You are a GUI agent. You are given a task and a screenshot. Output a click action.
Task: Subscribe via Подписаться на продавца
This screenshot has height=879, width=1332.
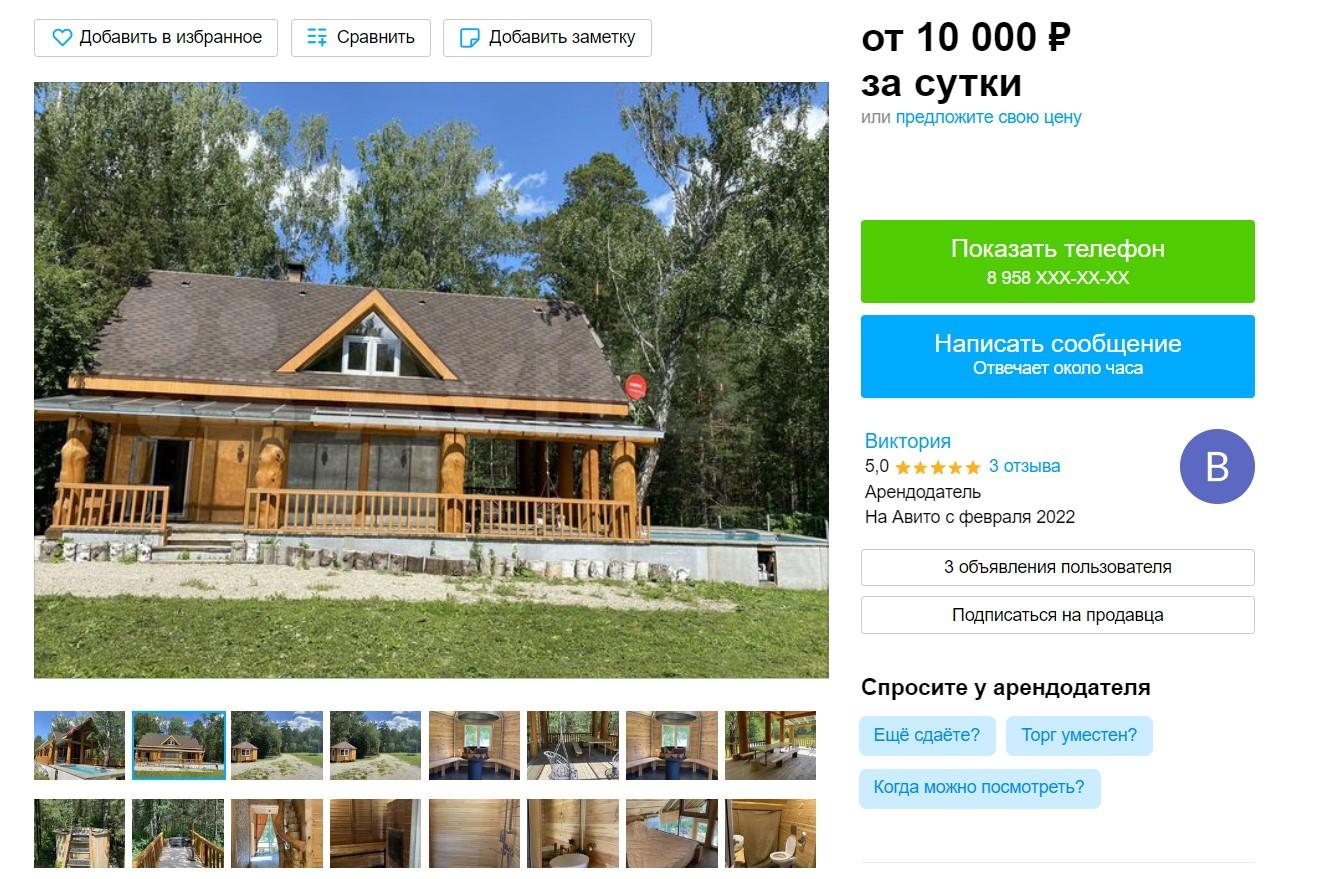pyautogui.click(x=1057, y=615)
